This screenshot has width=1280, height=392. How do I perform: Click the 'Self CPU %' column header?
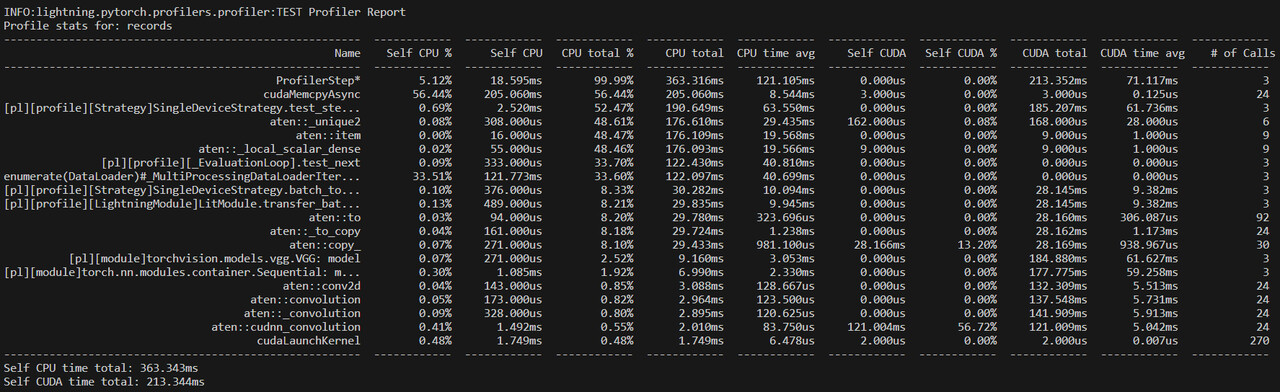[419, 52]
